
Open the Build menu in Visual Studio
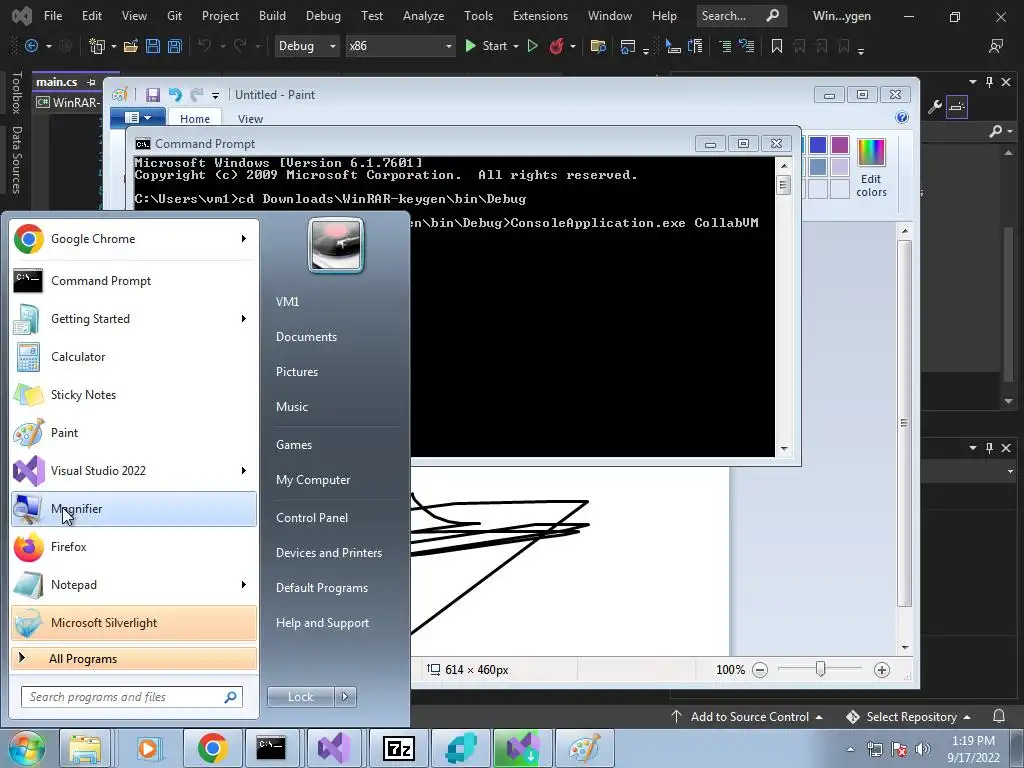272,16
